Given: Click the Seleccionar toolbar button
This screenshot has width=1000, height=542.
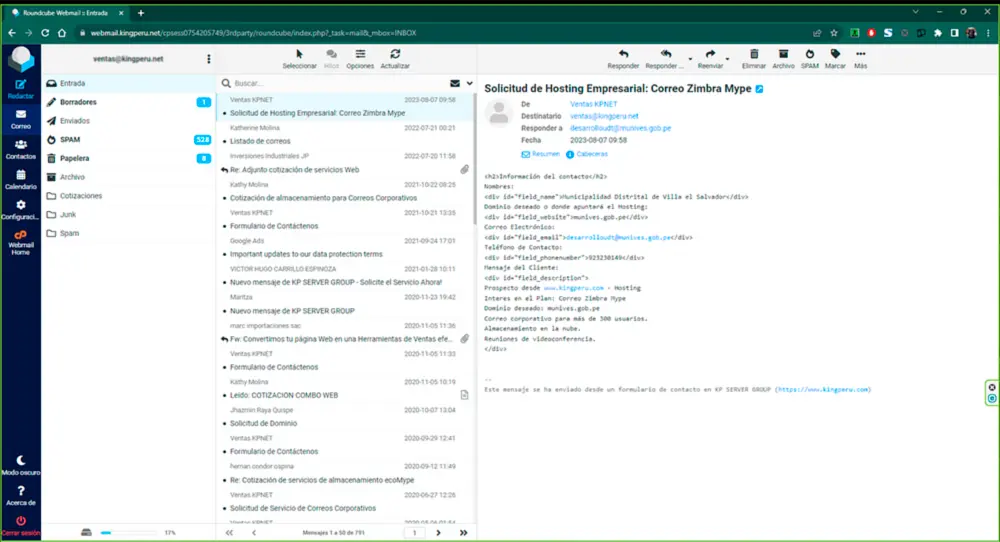Looking at the screenshot, I should pos(299,59).
